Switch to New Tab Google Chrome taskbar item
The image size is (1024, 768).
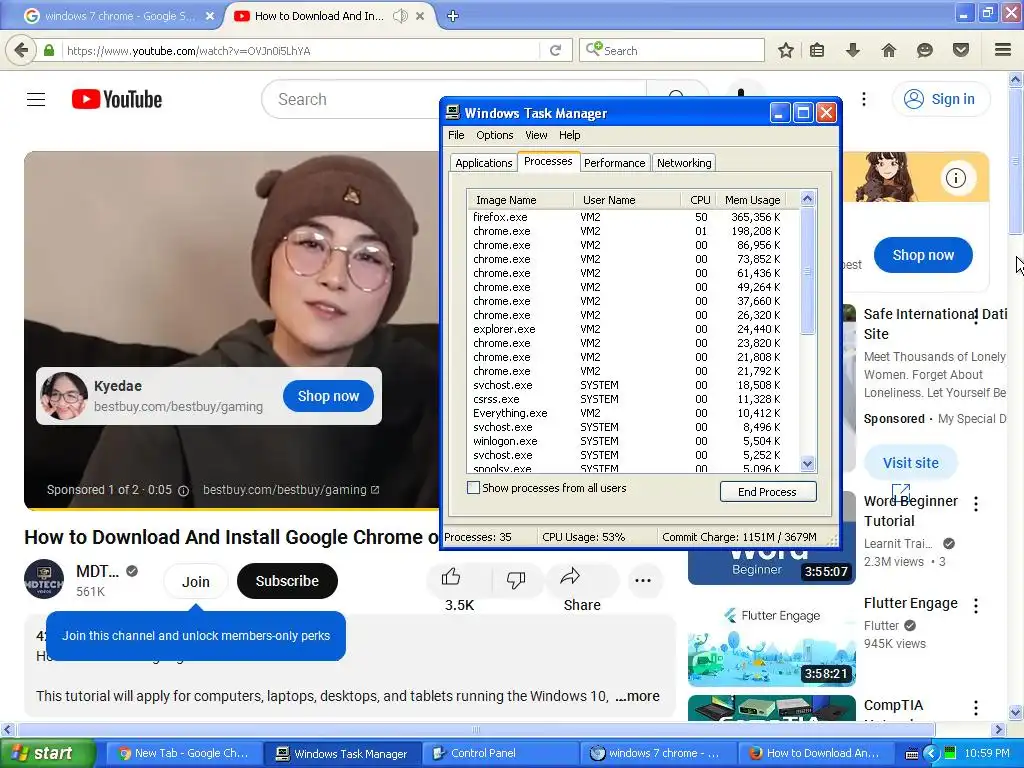point(185,753)
